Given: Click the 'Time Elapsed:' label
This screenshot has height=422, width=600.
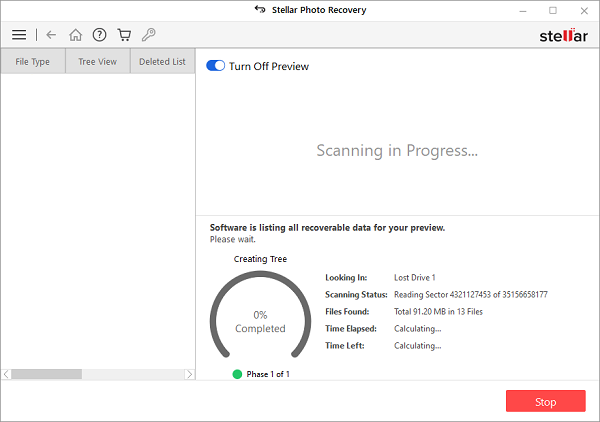Looking at the screenshot, I should point(351,329).
